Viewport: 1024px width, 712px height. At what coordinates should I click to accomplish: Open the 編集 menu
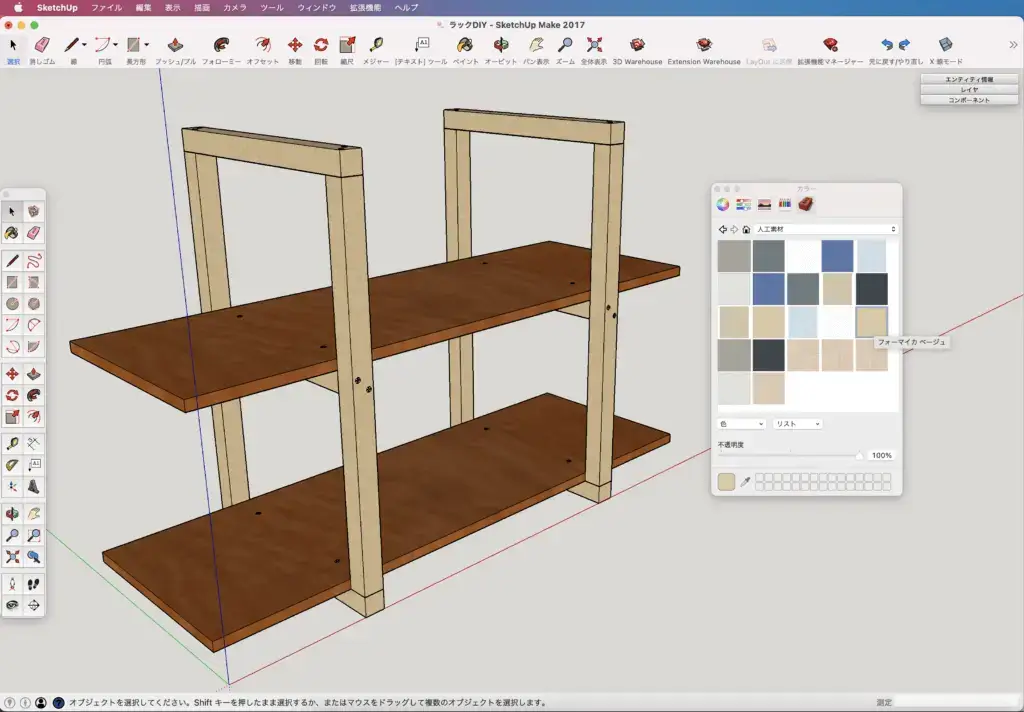pos(143,8)
